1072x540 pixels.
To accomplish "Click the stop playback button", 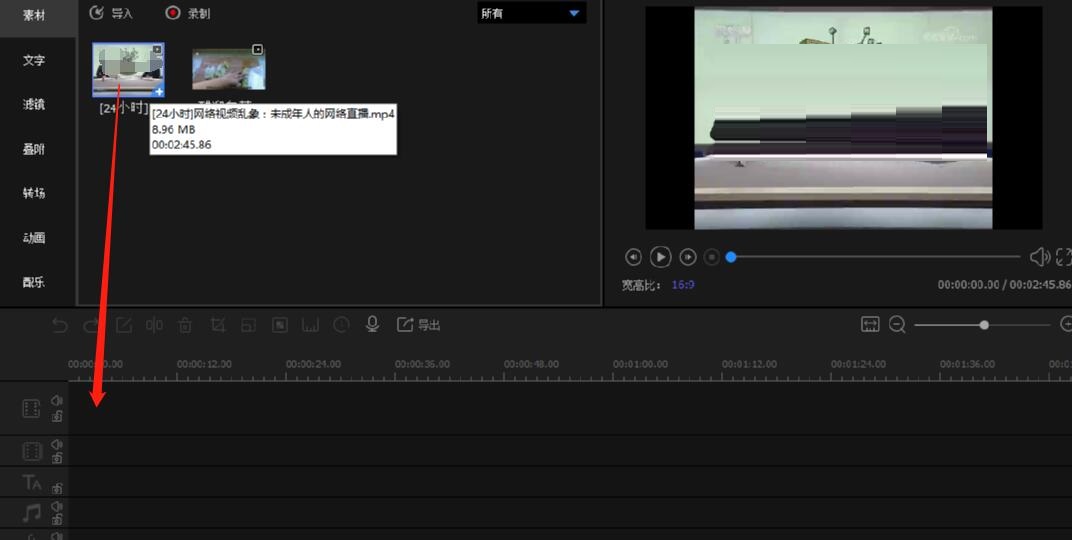I will (712, 257).
